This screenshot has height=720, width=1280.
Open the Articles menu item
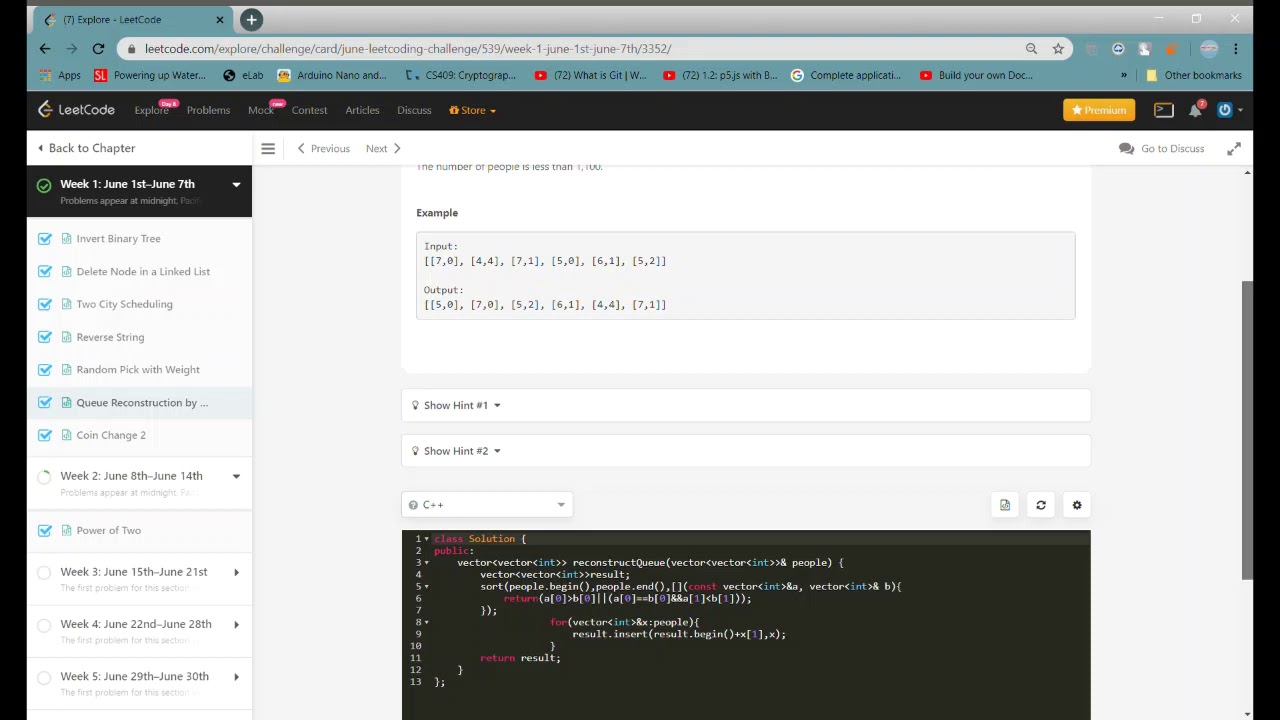362,110
